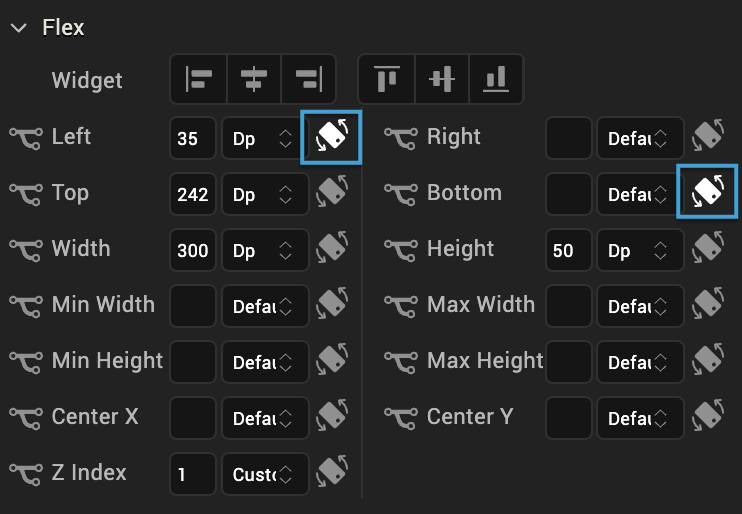Align widget to bottom edge

tap(495, 80)
